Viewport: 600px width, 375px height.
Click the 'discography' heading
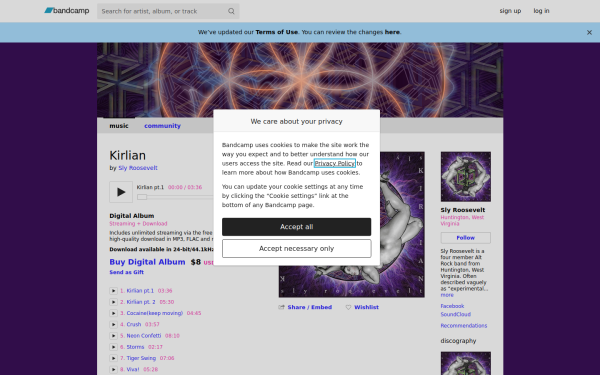point(458,341)
